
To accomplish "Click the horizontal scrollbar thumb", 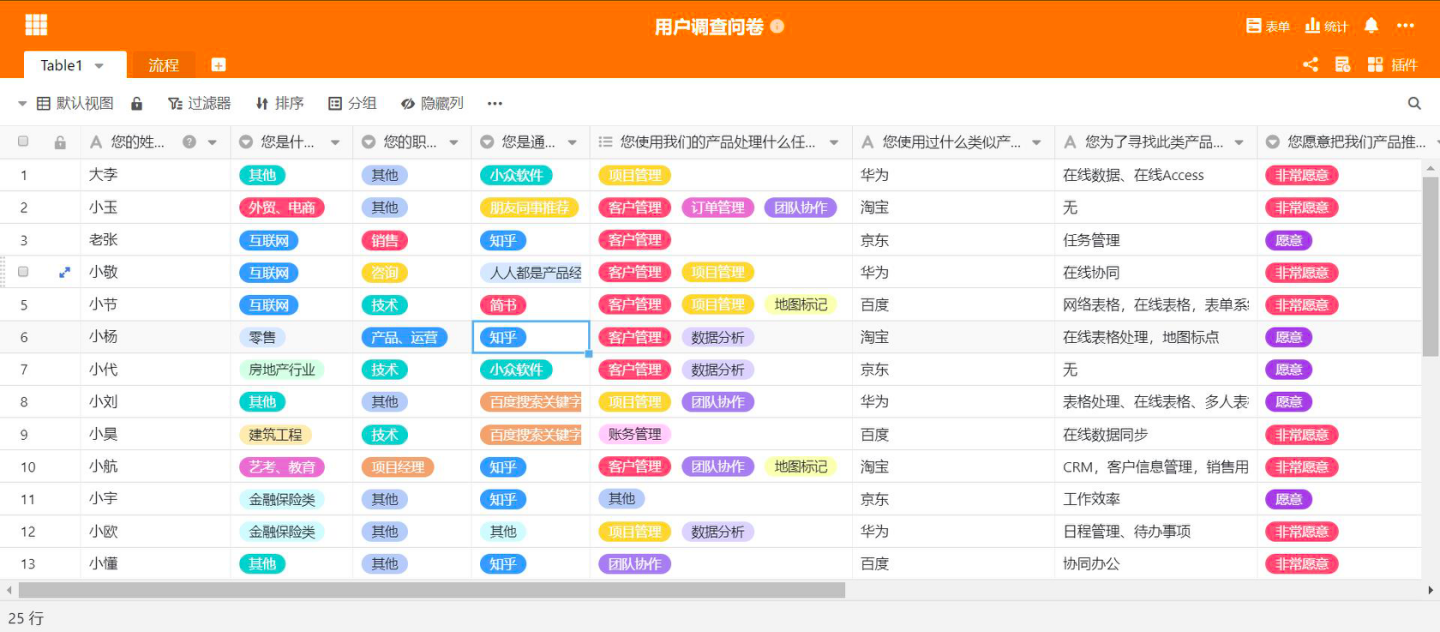I will point(431,590).
